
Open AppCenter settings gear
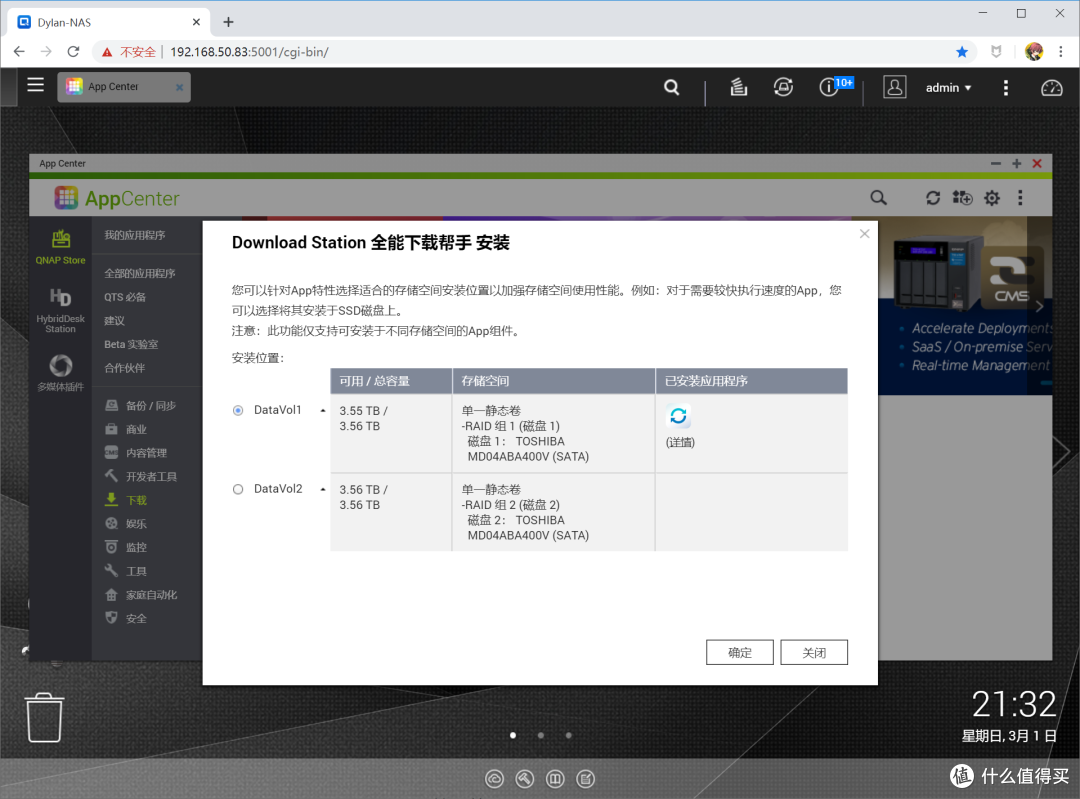992,198
